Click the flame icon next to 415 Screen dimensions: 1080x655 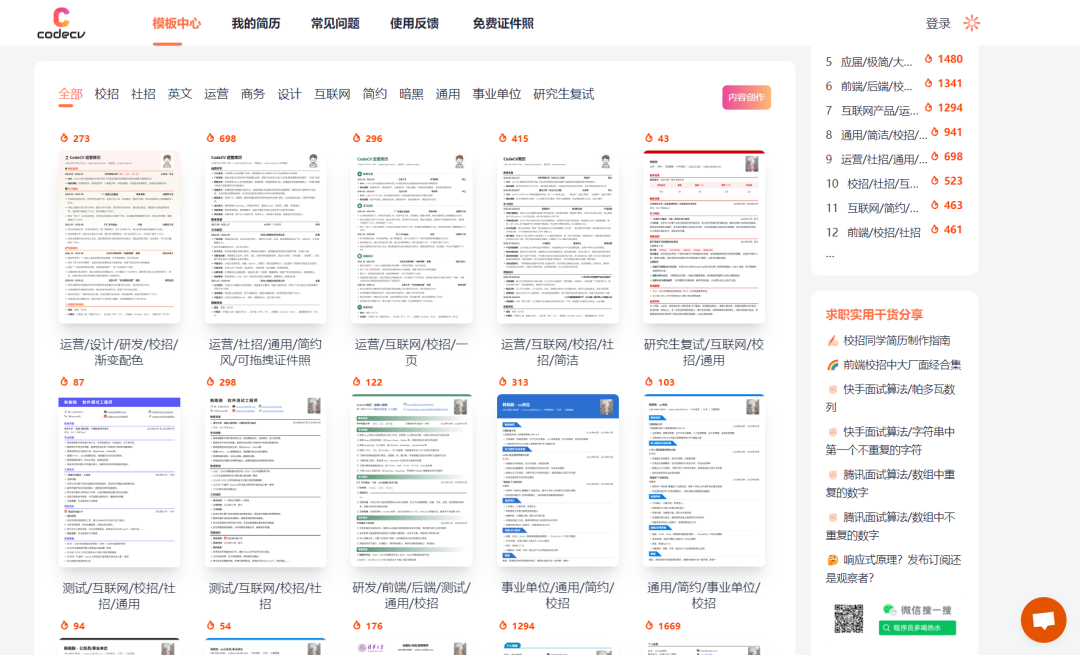pyautogui.click(x=502, y=138)
